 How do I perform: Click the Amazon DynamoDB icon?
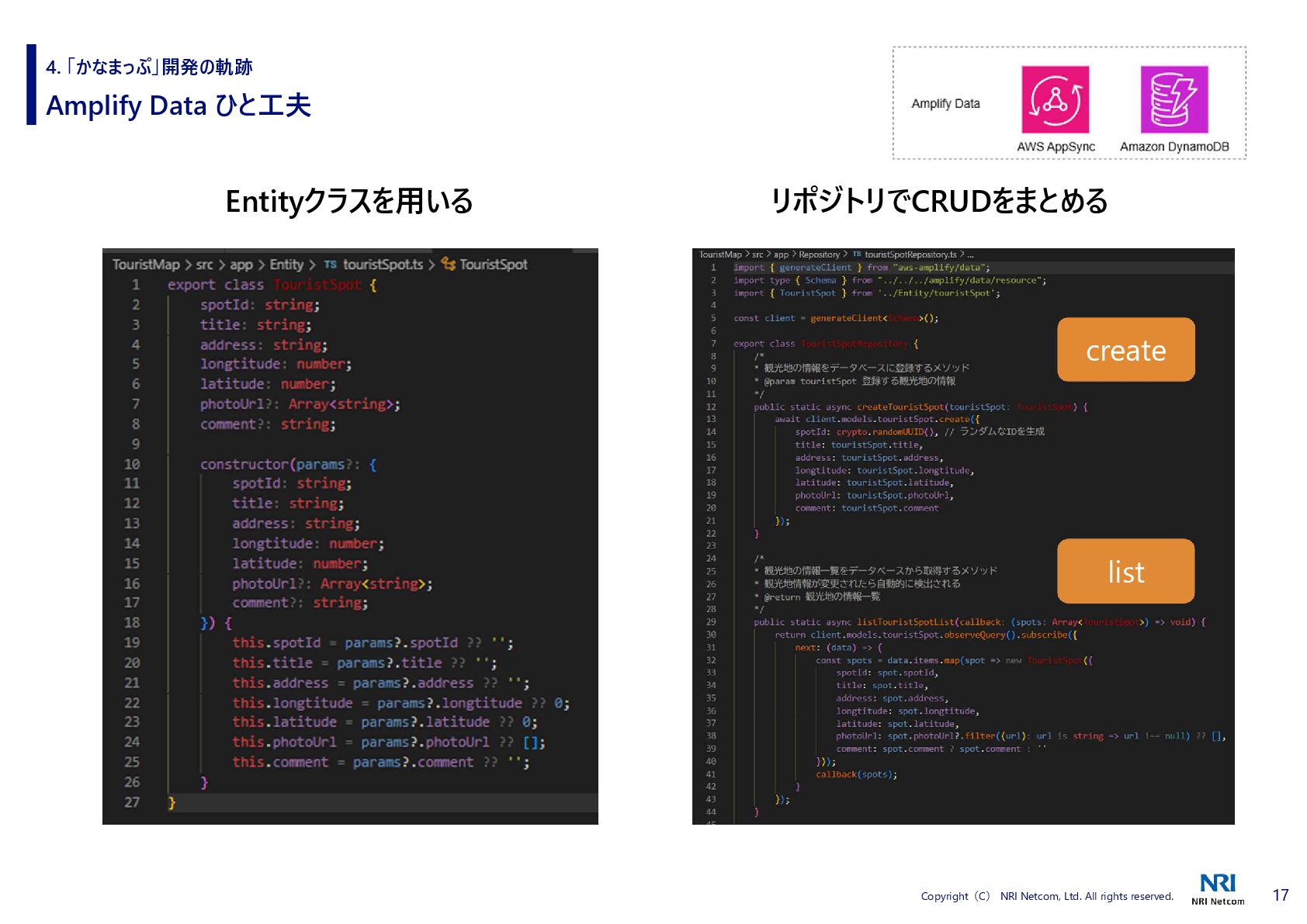1174,99
